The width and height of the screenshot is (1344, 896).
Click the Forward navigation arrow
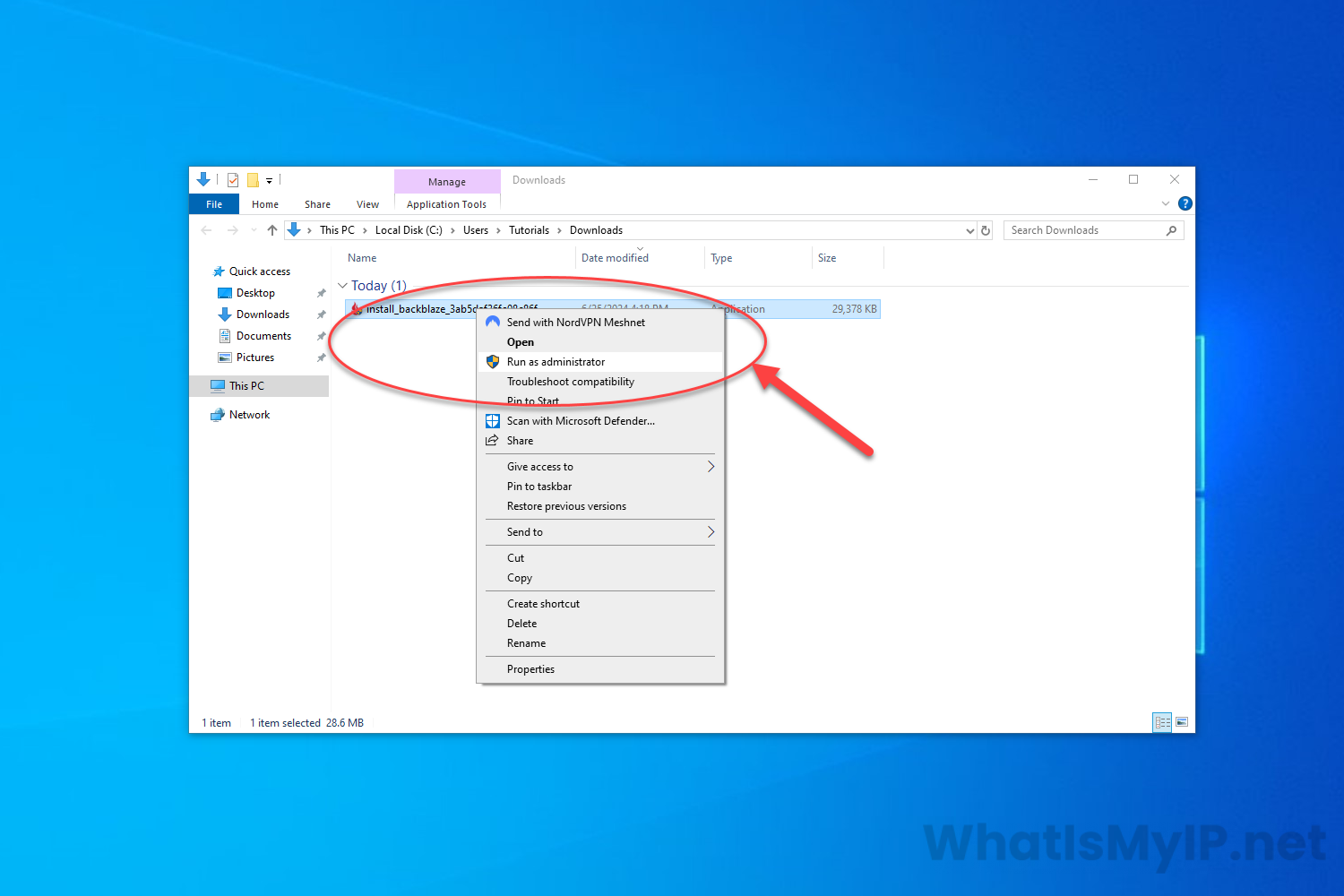233,230
